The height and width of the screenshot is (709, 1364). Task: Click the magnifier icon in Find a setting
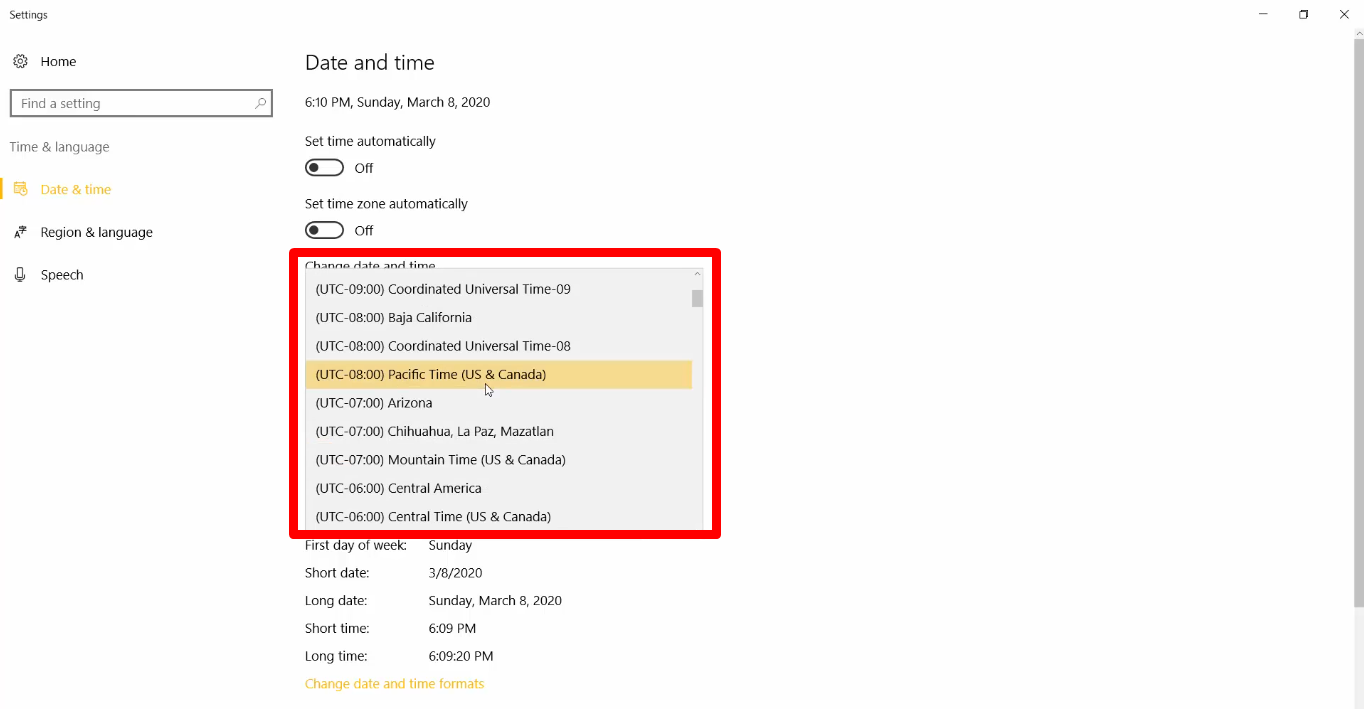coord(259,103)
